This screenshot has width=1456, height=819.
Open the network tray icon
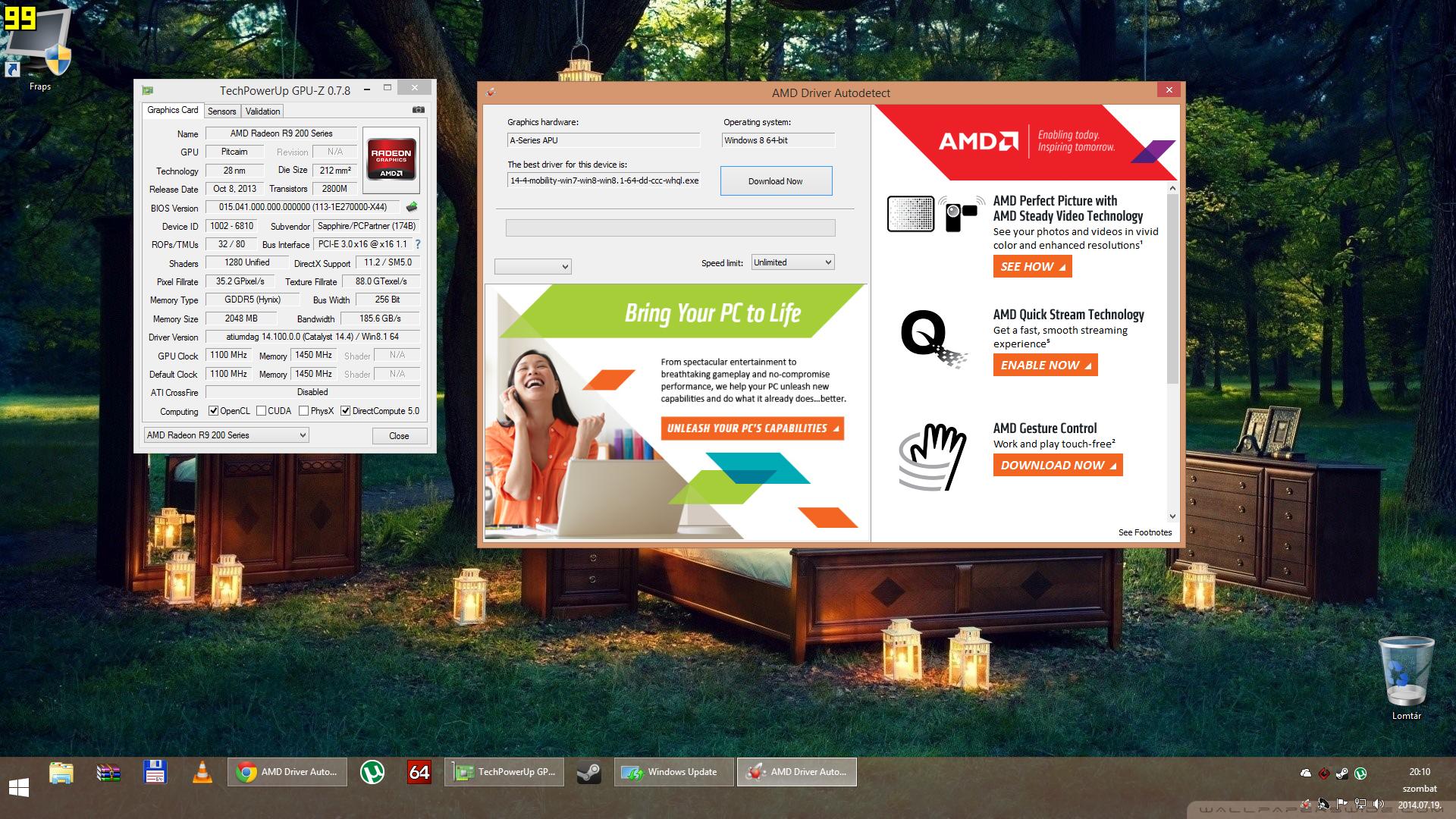[1360, 804]
